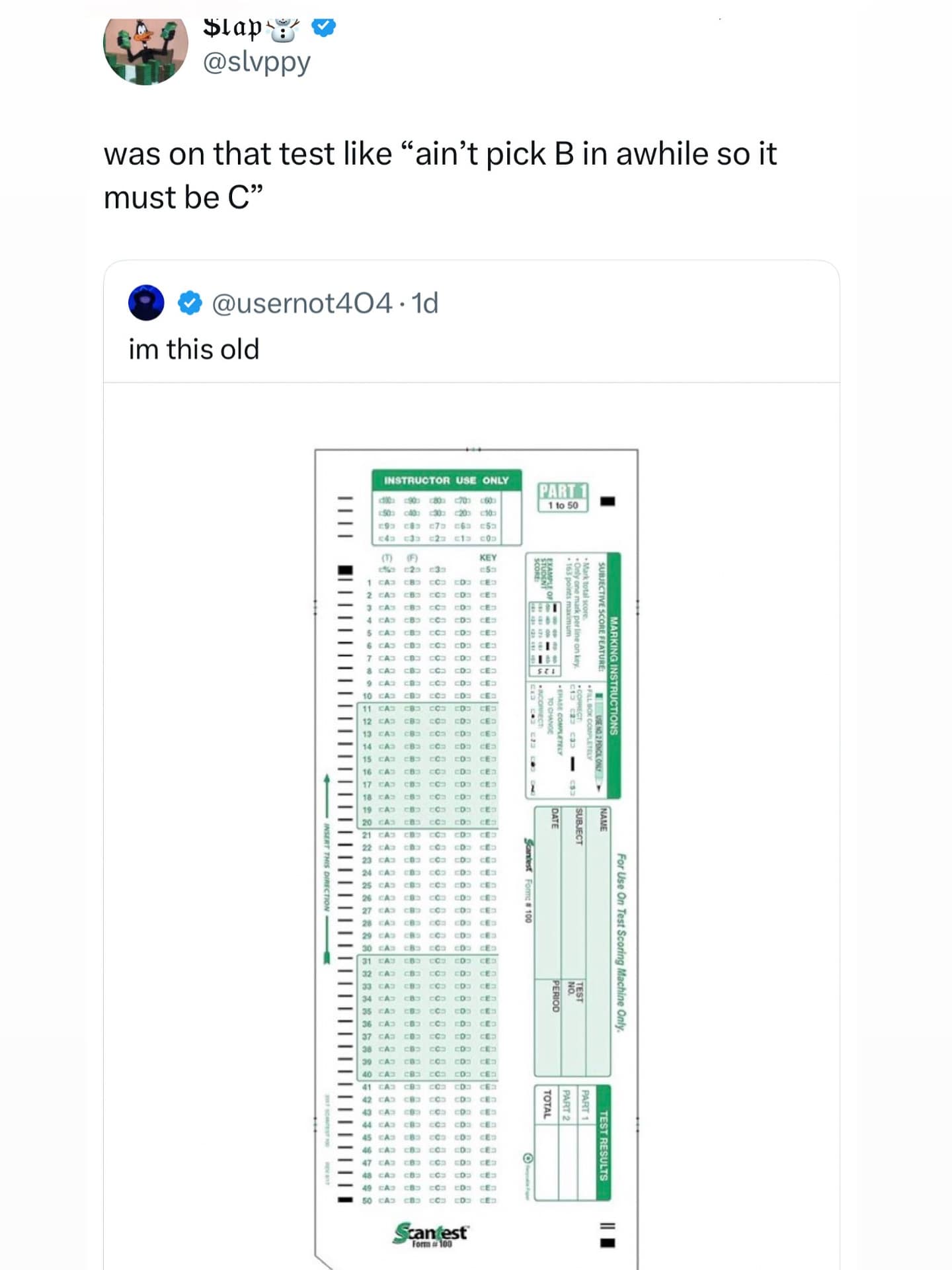Click the verified badge next to Slap
The image size is (952, 1270).
coord(323,28)
